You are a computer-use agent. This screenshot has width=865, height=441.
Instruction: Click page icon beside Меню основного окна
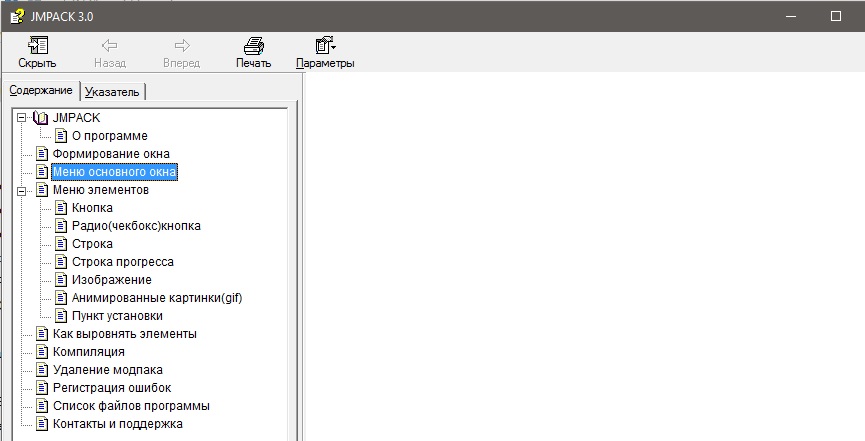[42, 172]
